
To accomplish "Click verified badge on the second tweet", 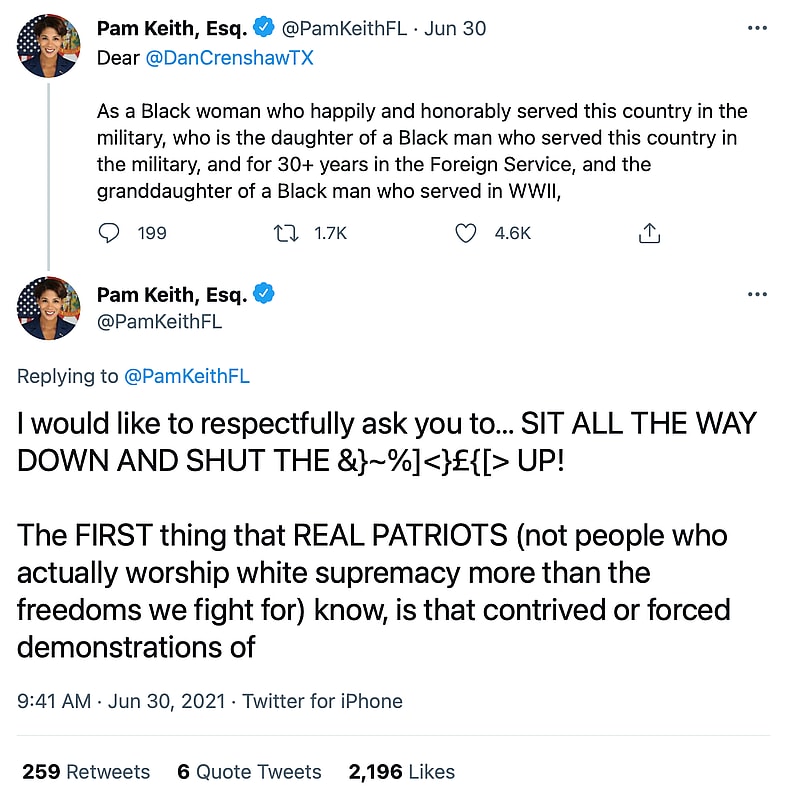I will click(x=265, y=294).
